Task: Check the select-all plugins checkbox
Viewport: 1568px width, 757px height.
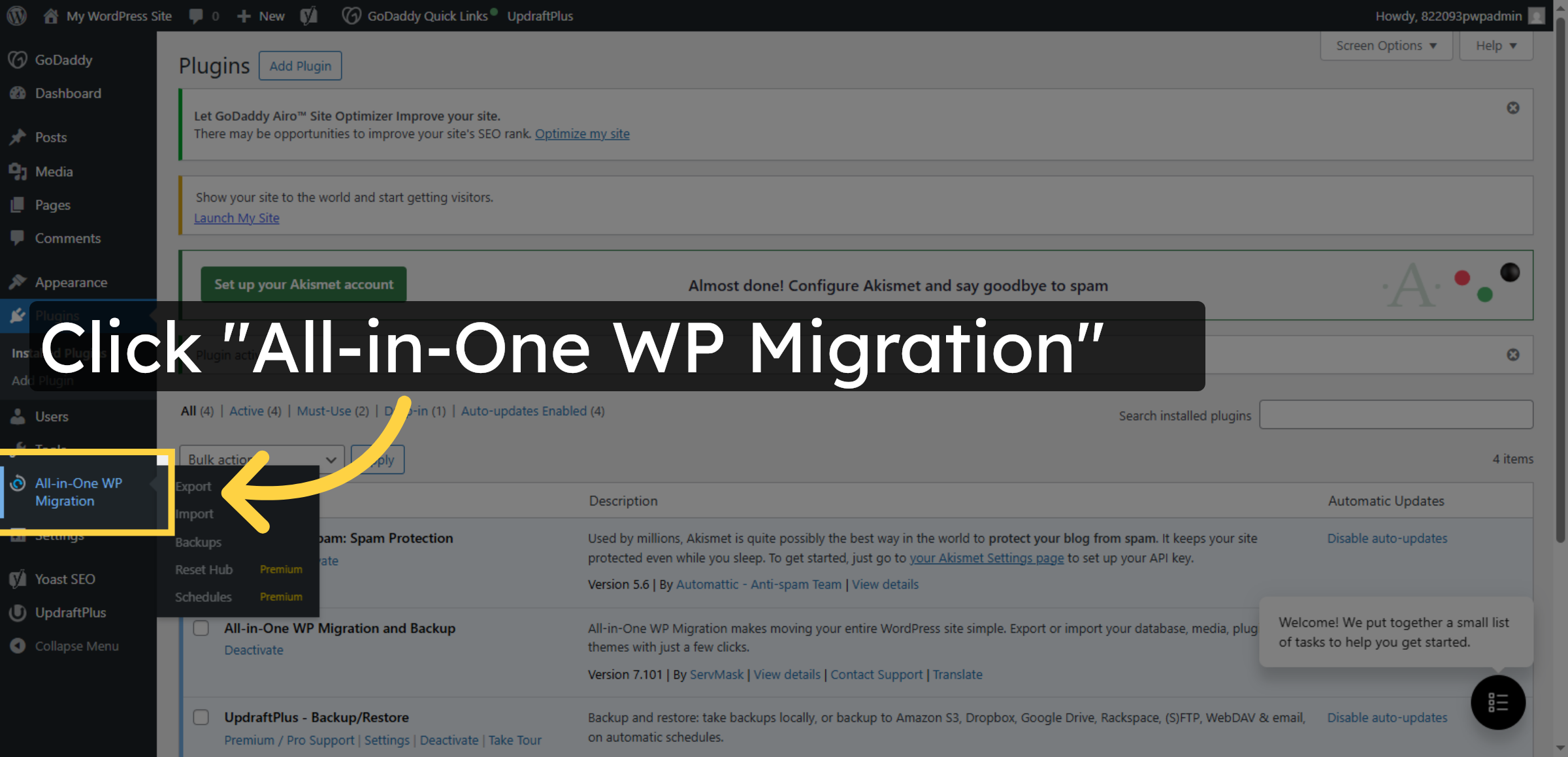Action: click(x=161, y=460)
